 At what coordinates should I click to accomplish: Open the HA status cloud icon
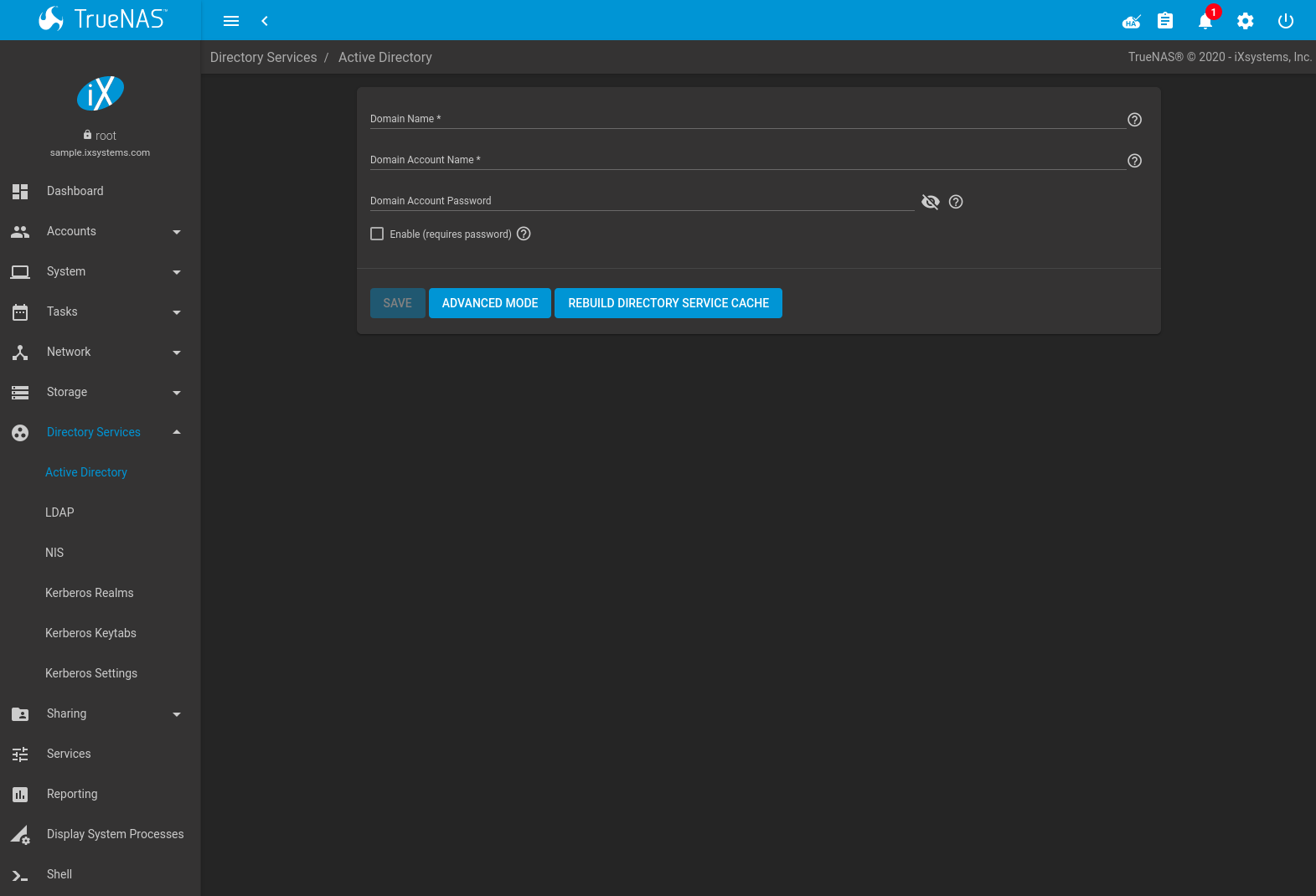point(1132,21)
